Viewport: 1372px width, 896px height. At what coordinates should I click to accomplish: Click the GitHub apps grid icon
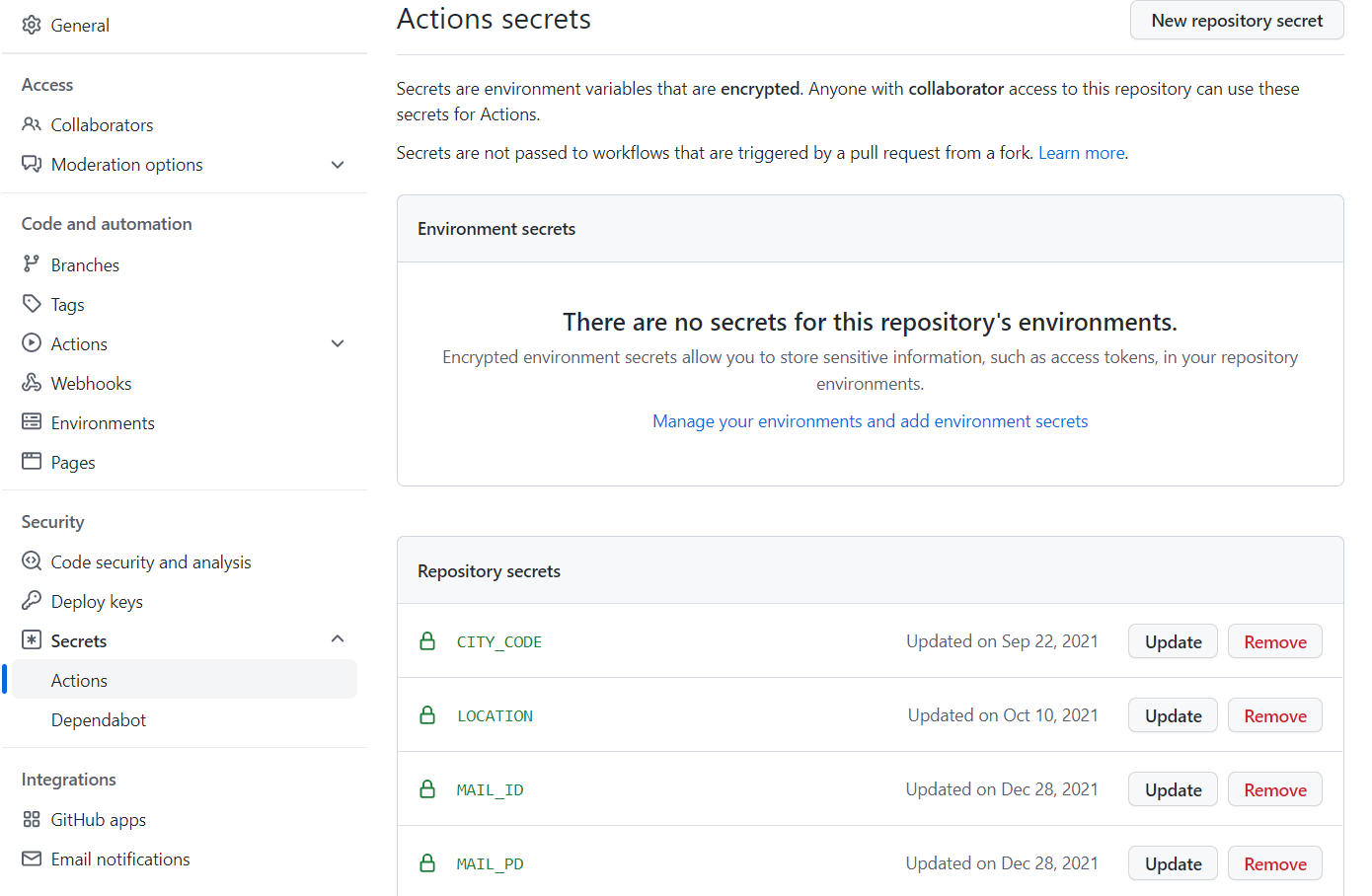[x=32, y=819]
